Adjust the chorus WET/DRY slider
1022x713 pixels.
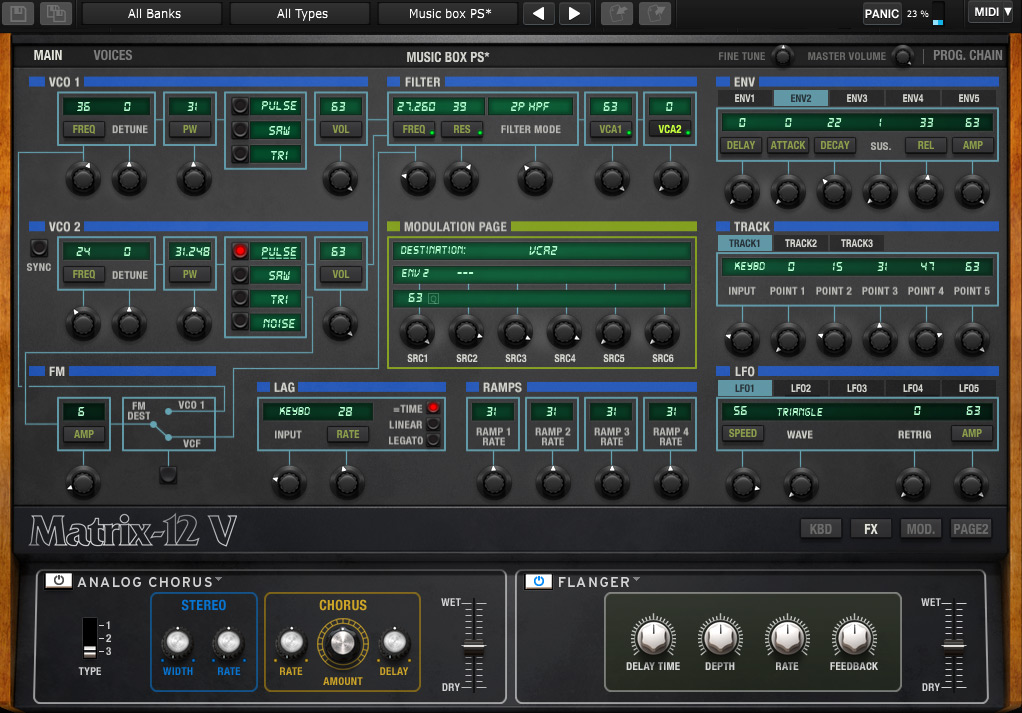coord(474,648)
